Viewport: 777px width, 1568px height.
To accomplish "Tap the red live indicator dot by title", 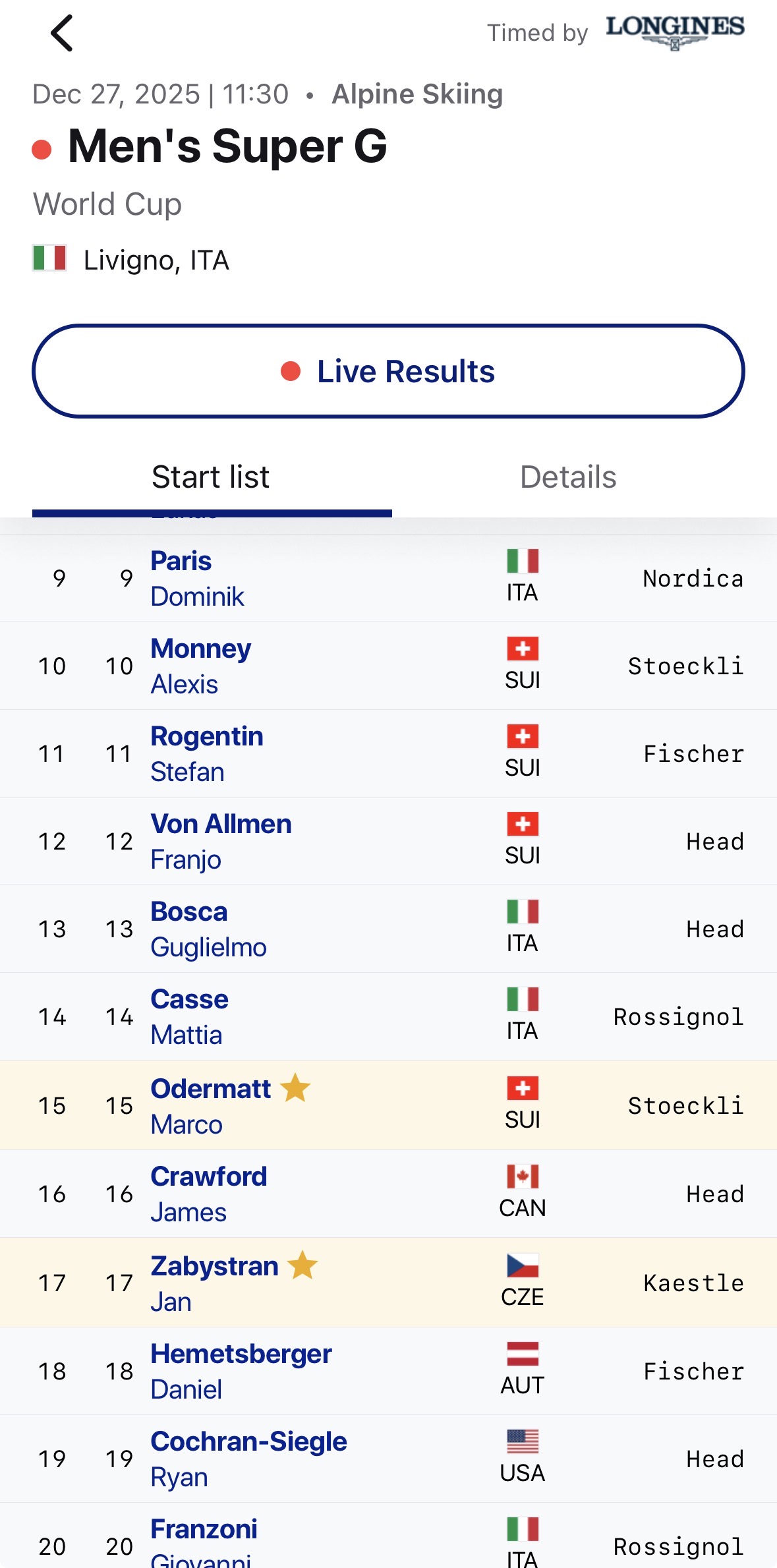I will 42,150.
